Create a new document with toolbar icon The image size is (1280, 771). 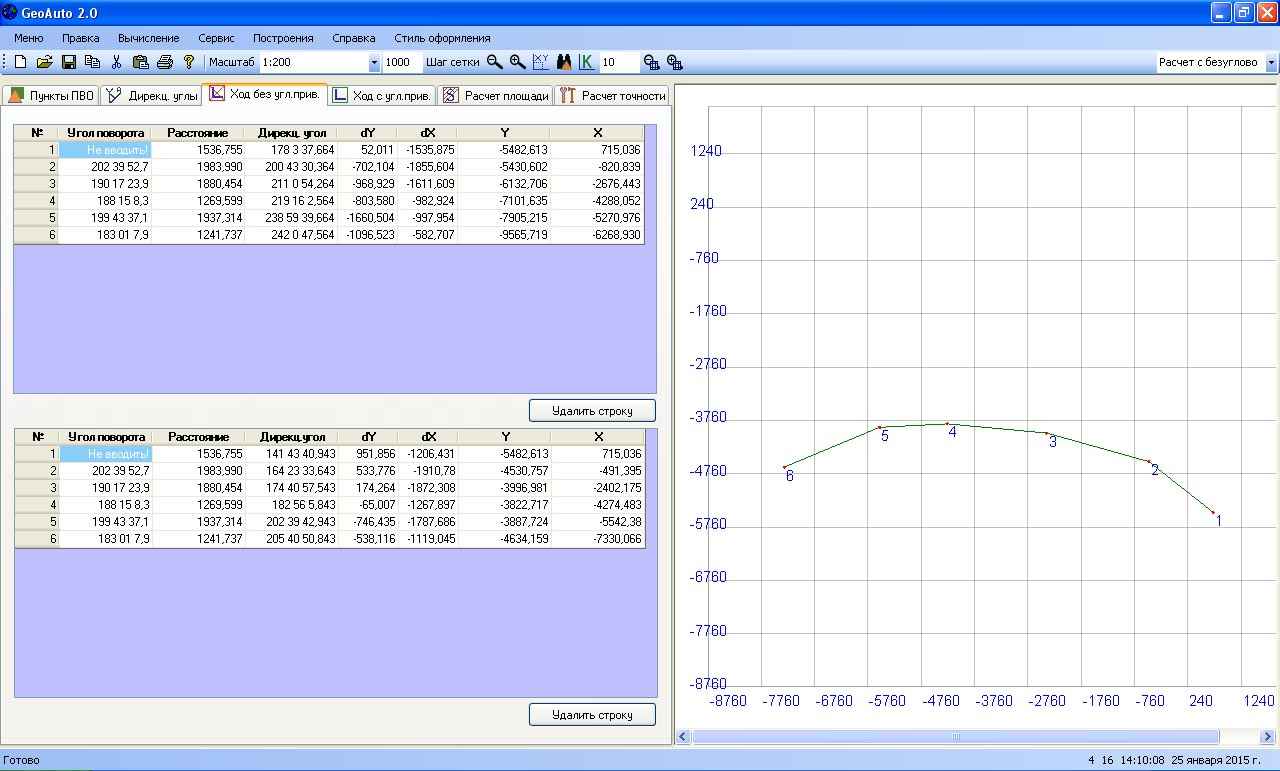click(x=21, y=62)
